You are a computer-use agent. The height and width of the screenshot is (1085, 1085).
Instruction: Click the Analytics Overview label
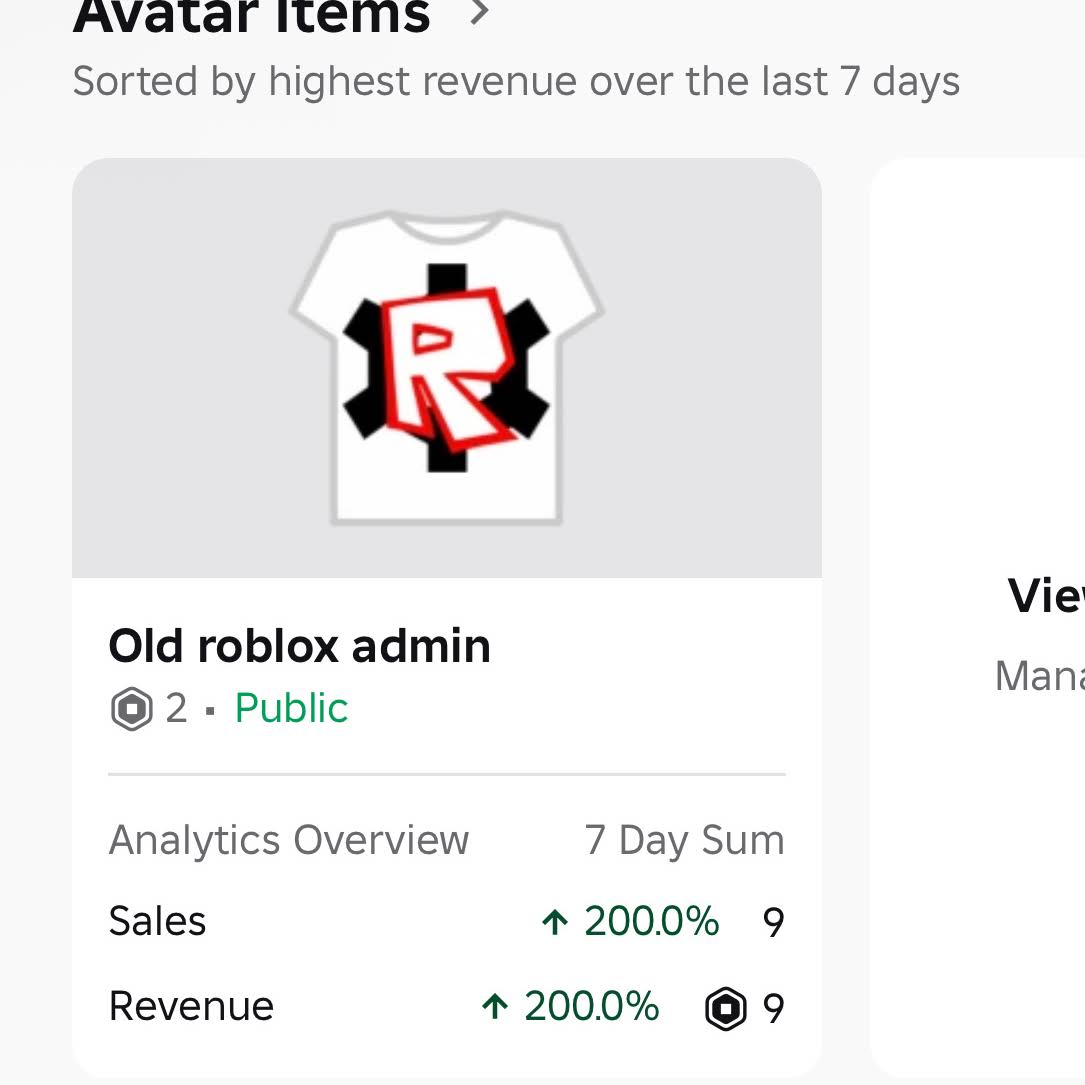289,840
